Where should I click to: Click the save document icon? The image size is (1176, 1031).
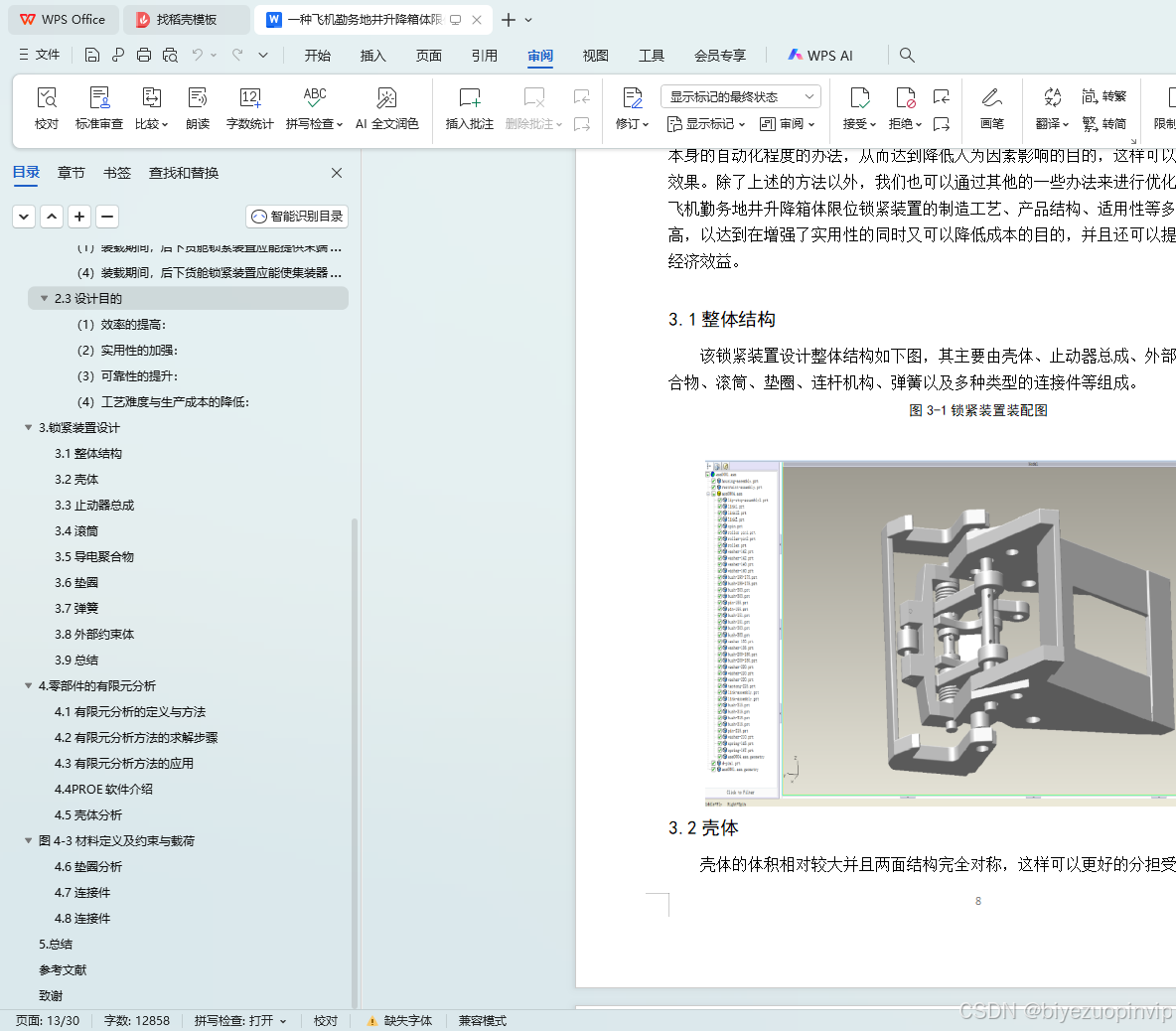click(92, 55)
